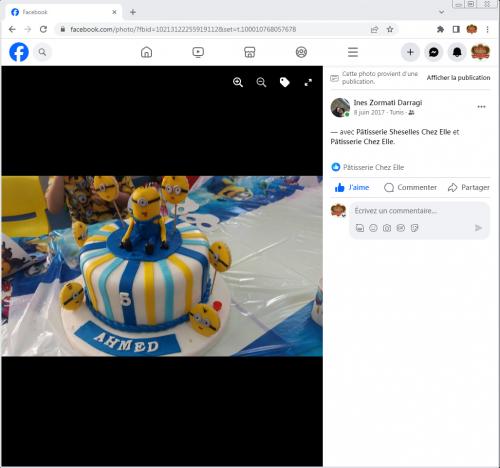Focus the Ecrivez un commentaire field
Image resolution: width=500 pixels, height=468 pixels.
coord(420,211)
